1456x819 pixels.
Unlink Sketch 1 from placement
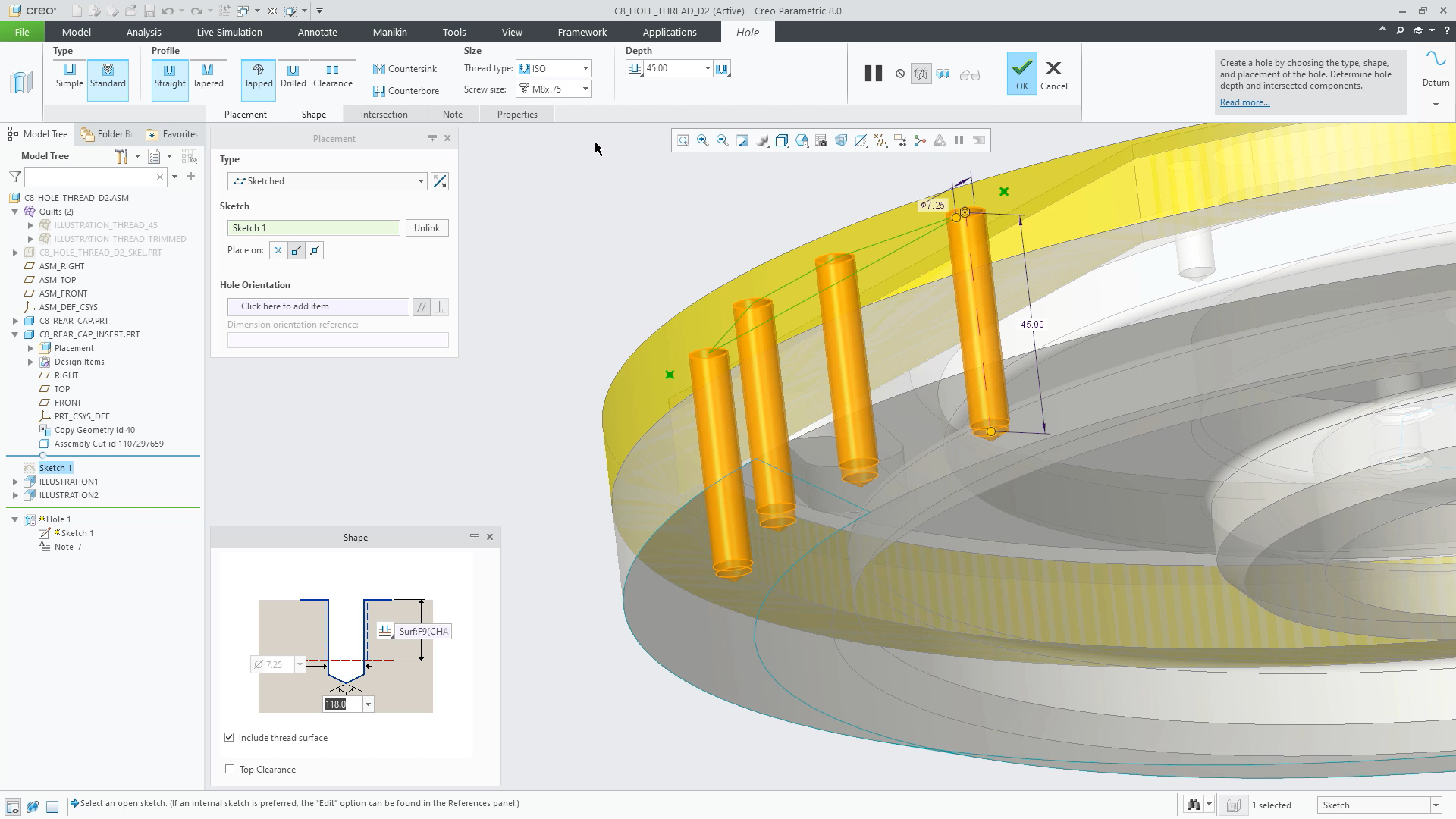[x=427, y=228]
